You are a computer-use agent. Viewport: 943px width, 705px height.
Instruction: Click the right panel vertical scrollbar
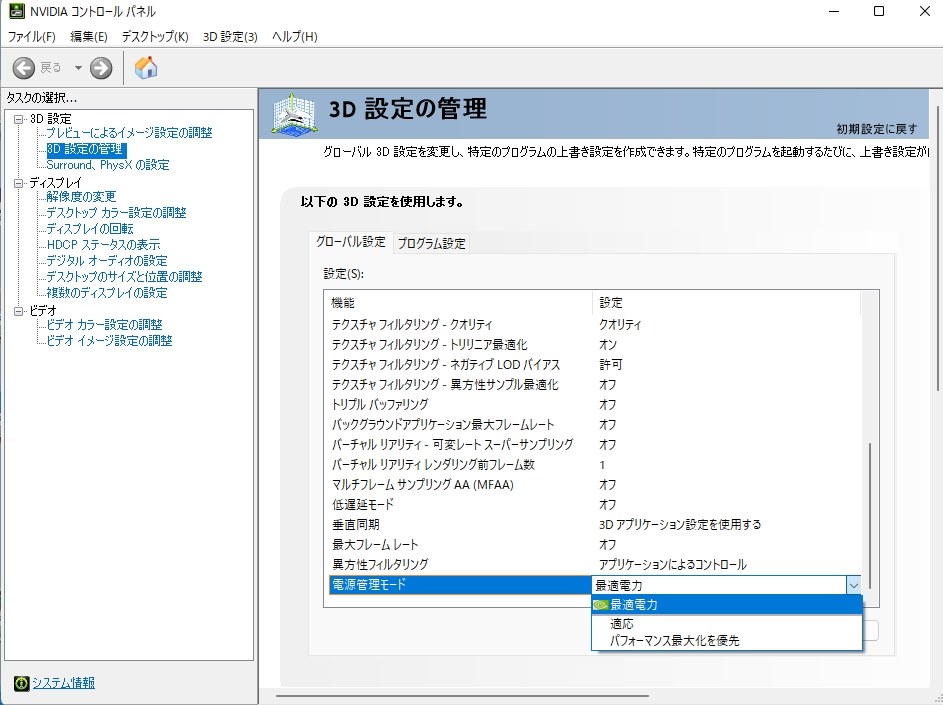tap(938, 249)
